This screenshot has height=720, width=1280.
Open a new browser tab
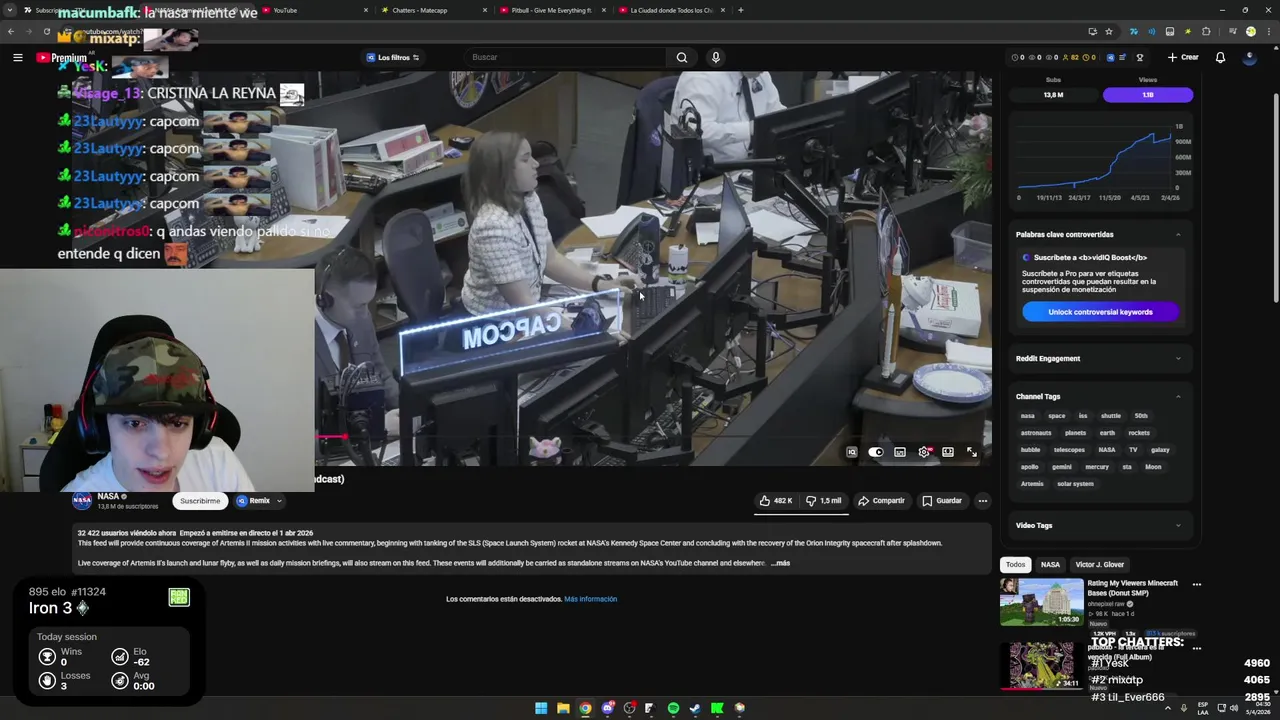pos(740,10)
